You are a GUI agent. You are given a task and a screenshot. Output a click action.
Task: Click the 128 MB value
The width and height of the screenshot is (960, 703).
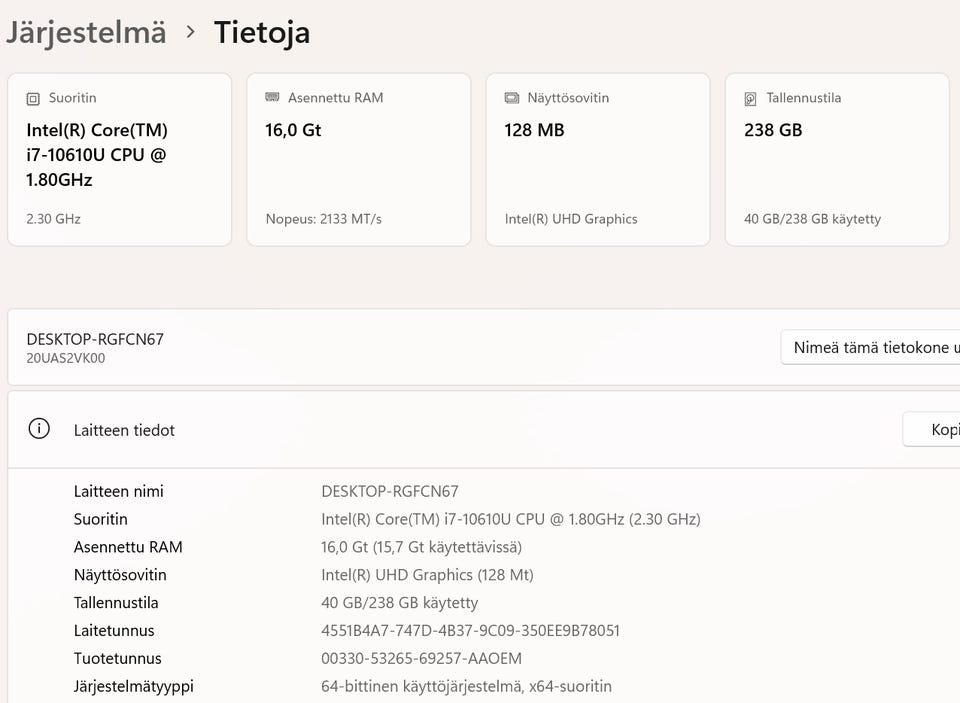coord(534,130)
